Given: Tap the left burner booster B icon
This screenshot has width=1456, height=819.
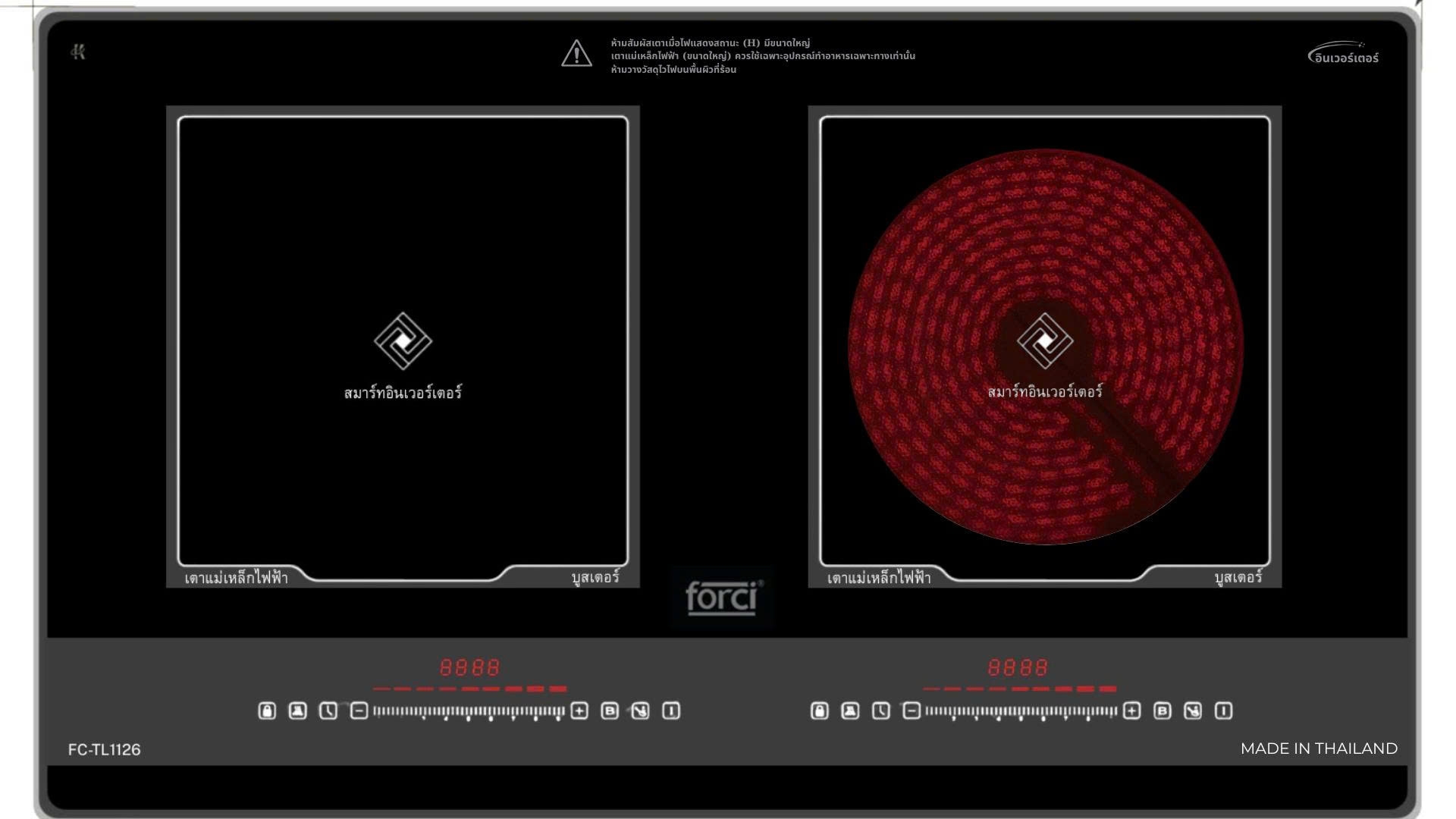Looking at the screenshot, I should (x=610, y=711).
